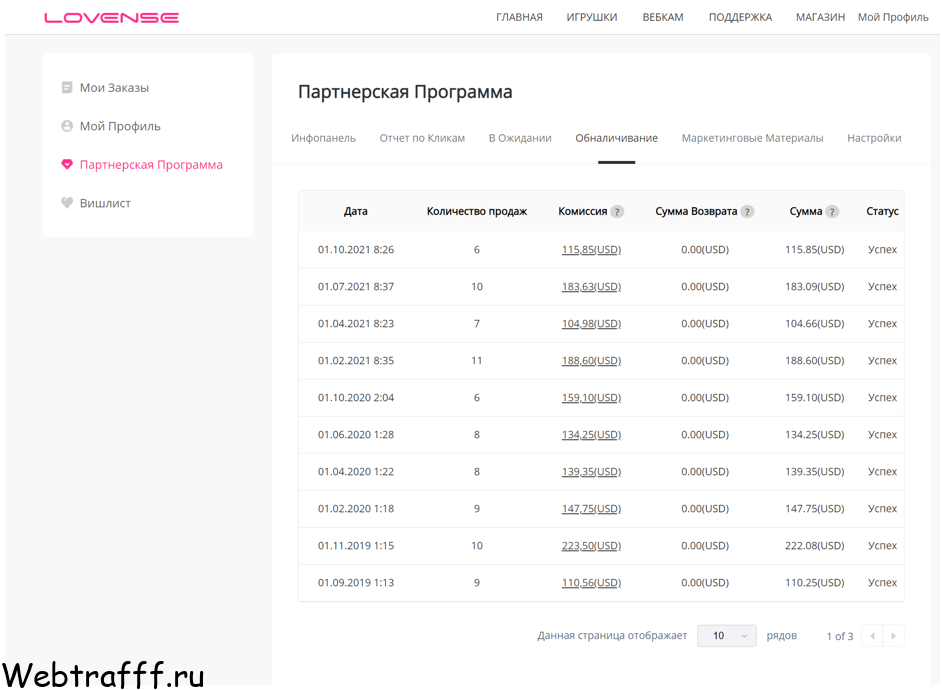This screenshot has height=690, width=942.
Task: Switch to the В Ожидании tab
Action: [520, 138]
